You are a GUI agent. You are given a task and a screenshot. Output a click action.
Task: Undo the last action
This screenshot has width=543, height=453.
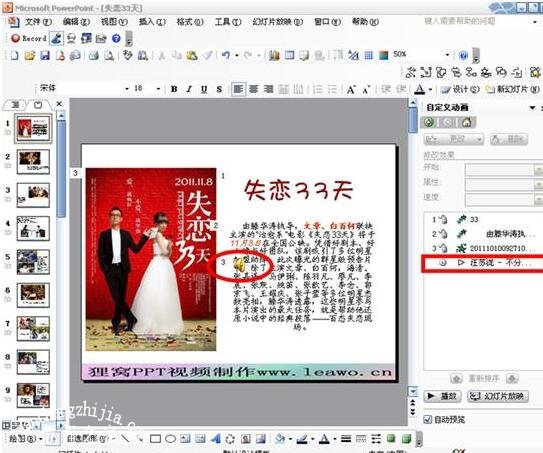point(226,55)
